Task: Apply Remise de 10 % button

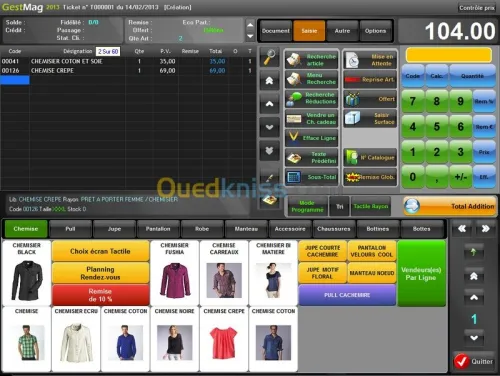Action: click(100, 295)
